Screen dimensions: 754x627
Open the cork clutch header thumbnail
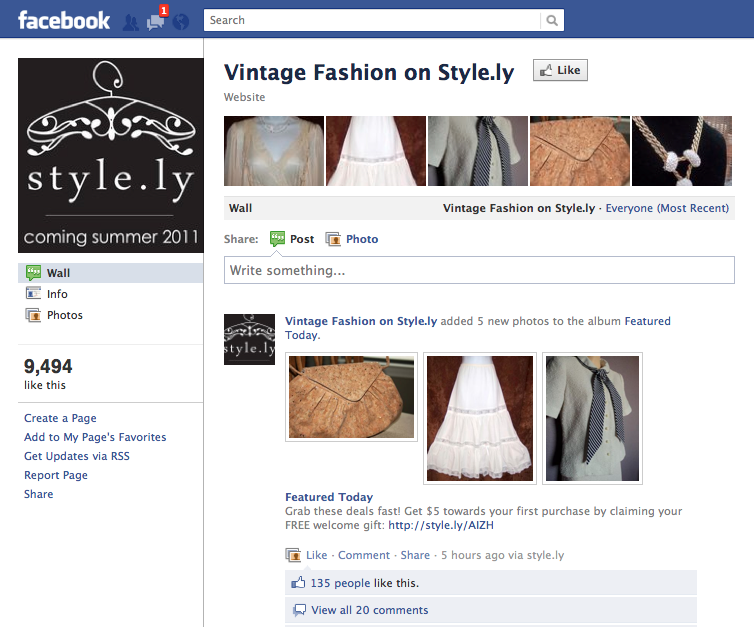click(x=580, y=151)
